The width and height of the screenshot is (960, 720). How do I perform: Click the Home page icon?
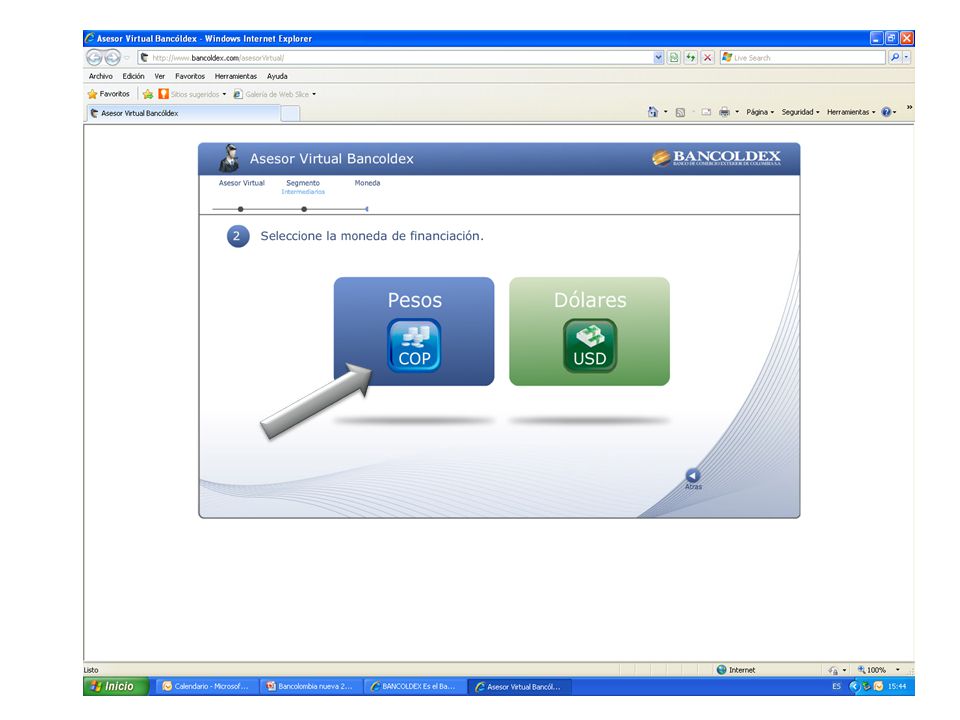point(653,112)
